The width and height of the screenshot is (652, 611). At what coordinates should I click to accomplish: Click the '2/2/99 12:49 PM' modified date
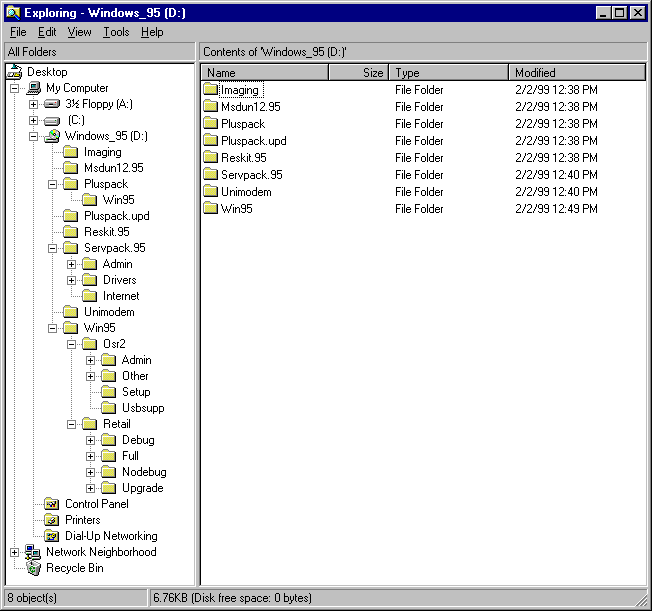tap(556, 208)
